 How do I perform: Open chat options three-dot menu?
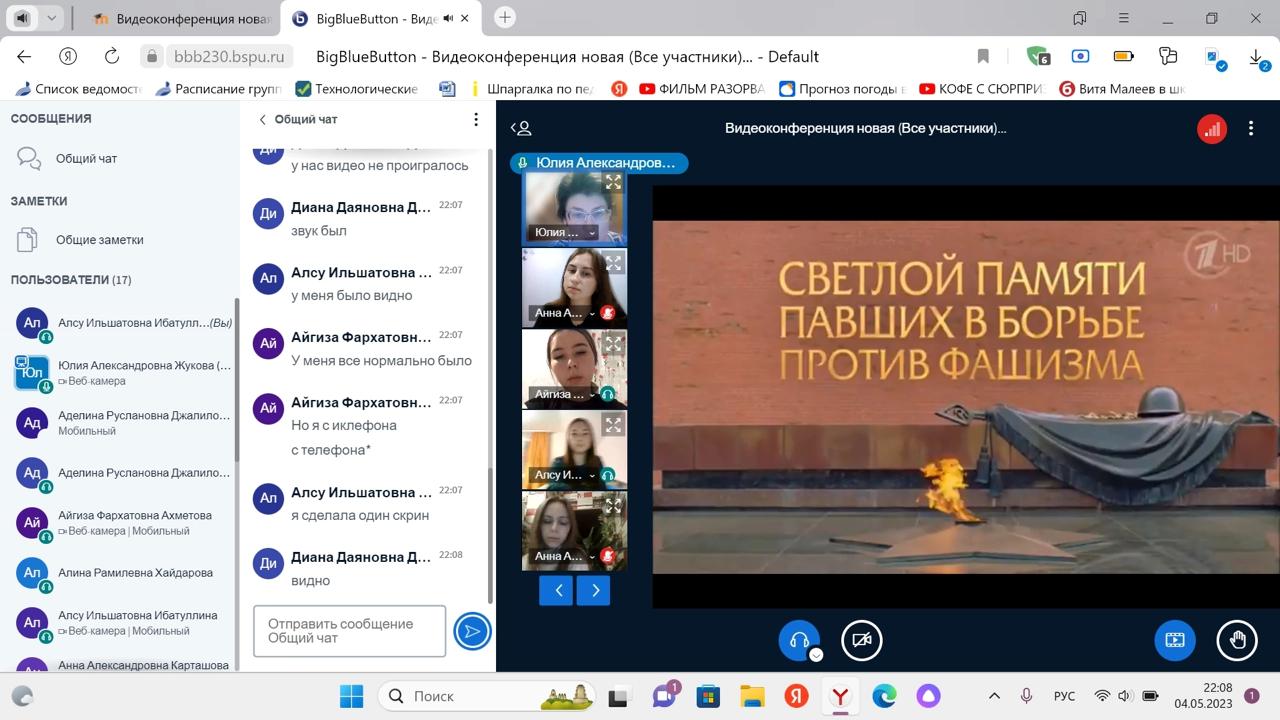point(476,119)
